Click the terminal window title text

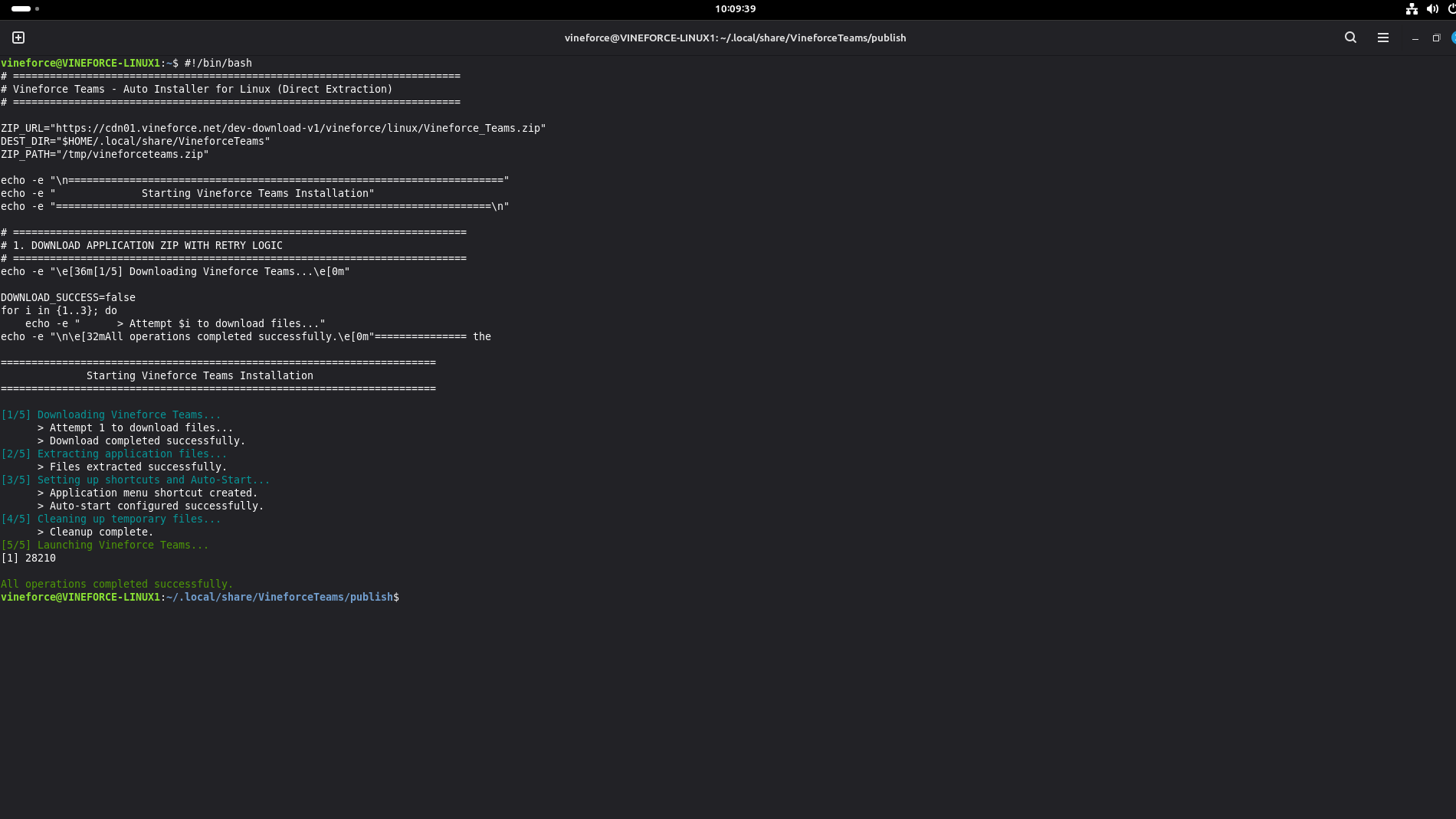pos(735,38)
